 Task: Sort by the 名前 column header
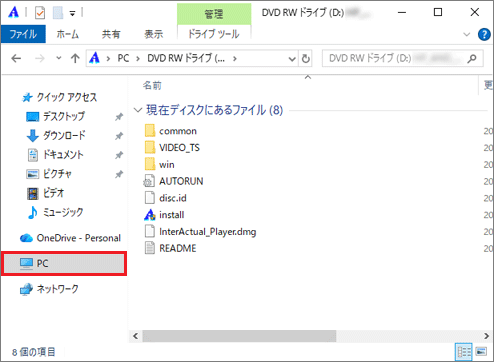pos(152,86)
